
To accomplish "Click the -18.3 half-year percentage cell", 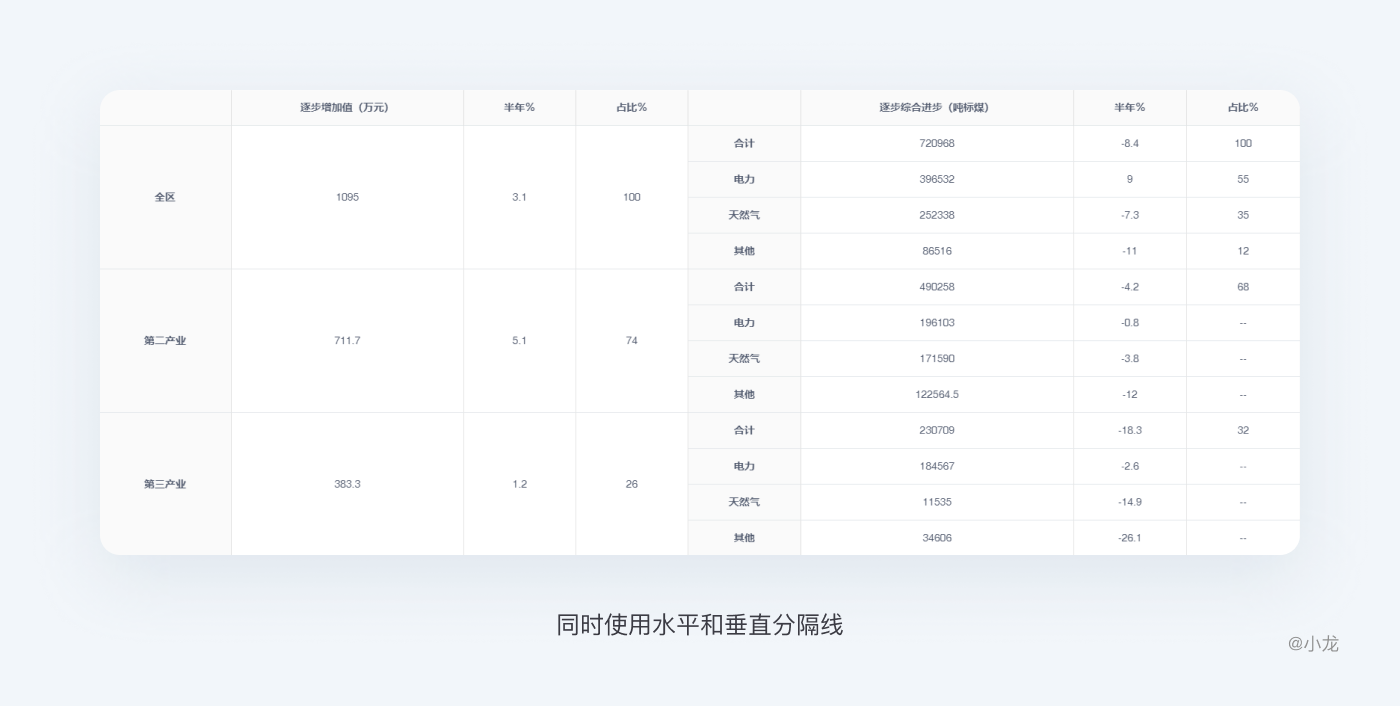I will [x=1130, y=430].
